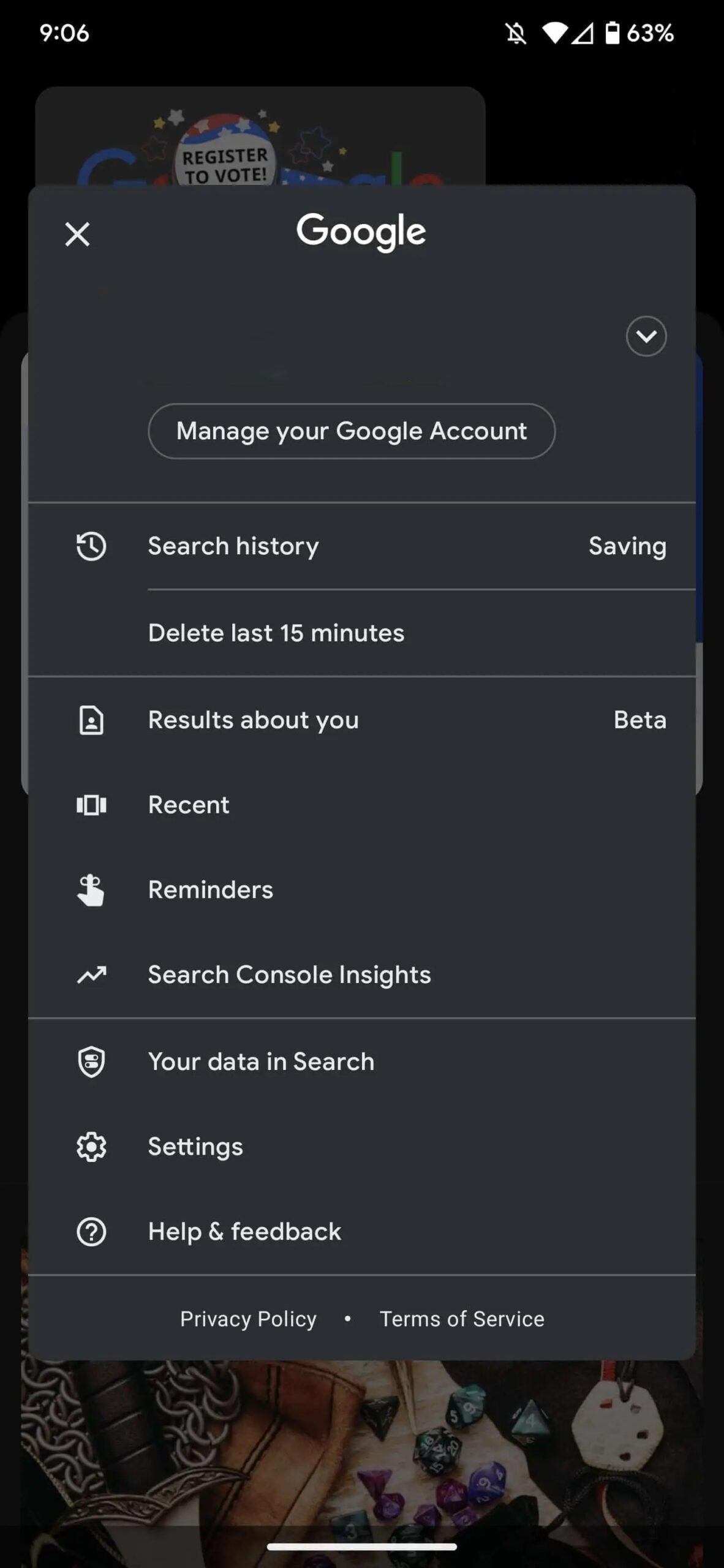Tap the Your data in Search shield icon
Image resolution: width=724 pixels, height=1568 pixels.
click(91, 1061)
